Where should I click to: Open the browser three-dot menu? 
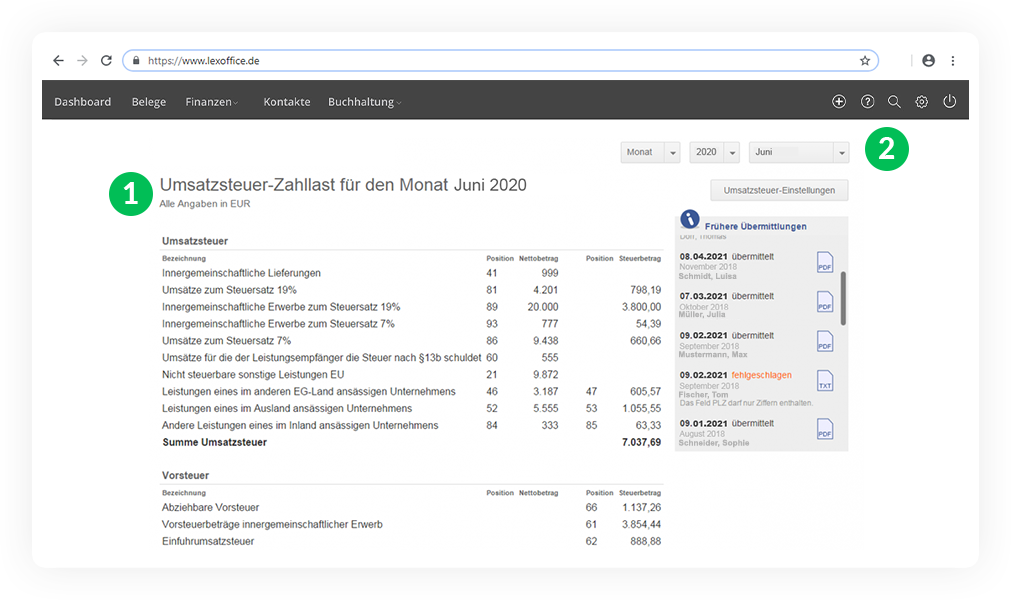pos(953,61)
